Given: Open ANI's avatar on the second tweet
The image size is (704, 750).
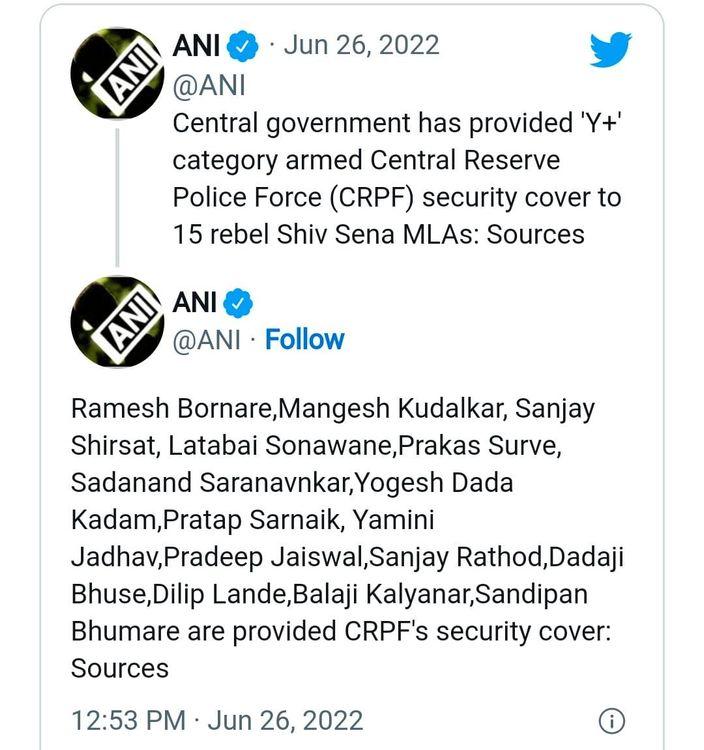Looking at the screenshot, I should 117,323.
